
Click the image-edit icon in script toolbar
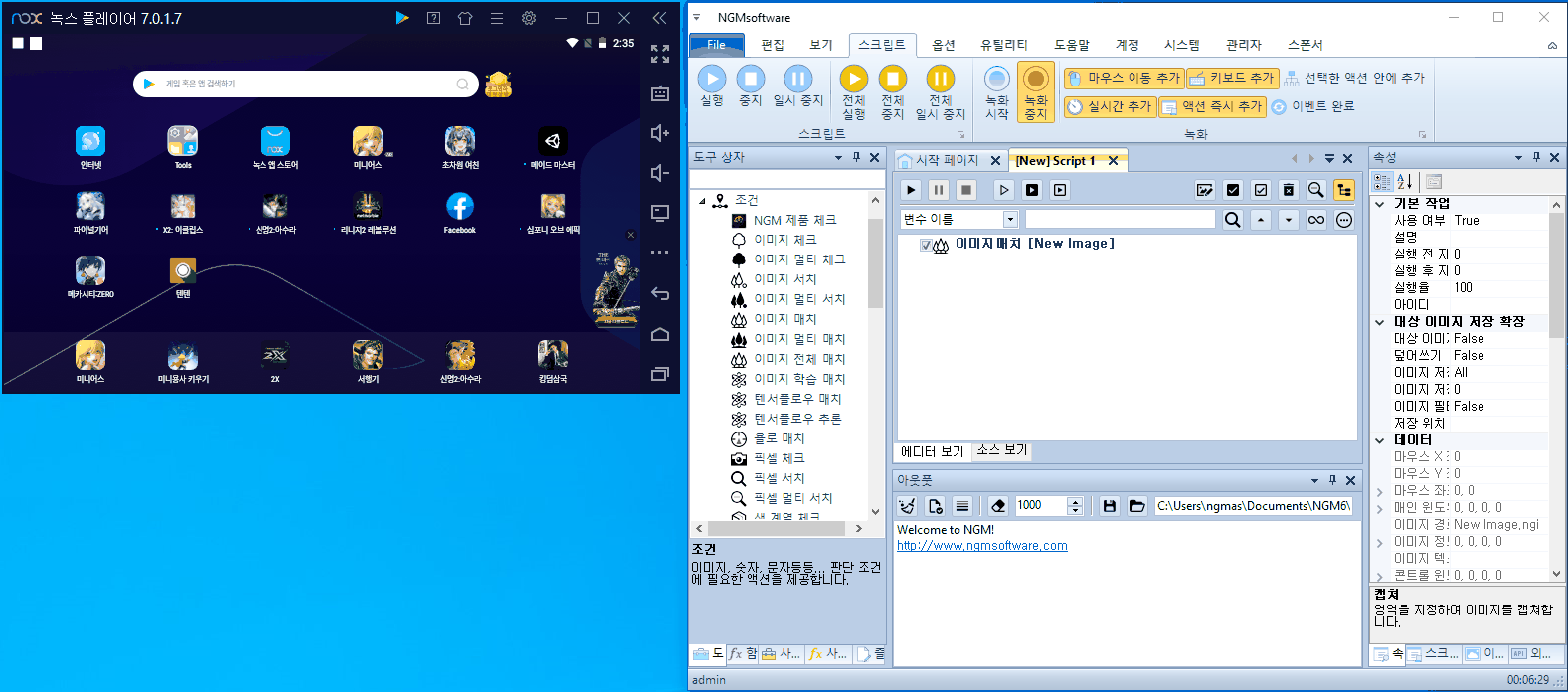1205,190
